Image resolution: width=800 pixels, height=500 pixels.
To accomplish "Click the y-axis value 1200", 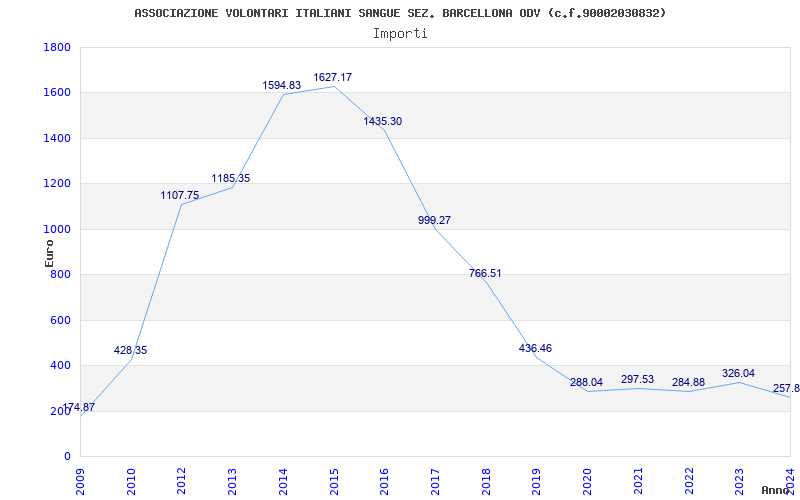I will [x=57, y=184].
